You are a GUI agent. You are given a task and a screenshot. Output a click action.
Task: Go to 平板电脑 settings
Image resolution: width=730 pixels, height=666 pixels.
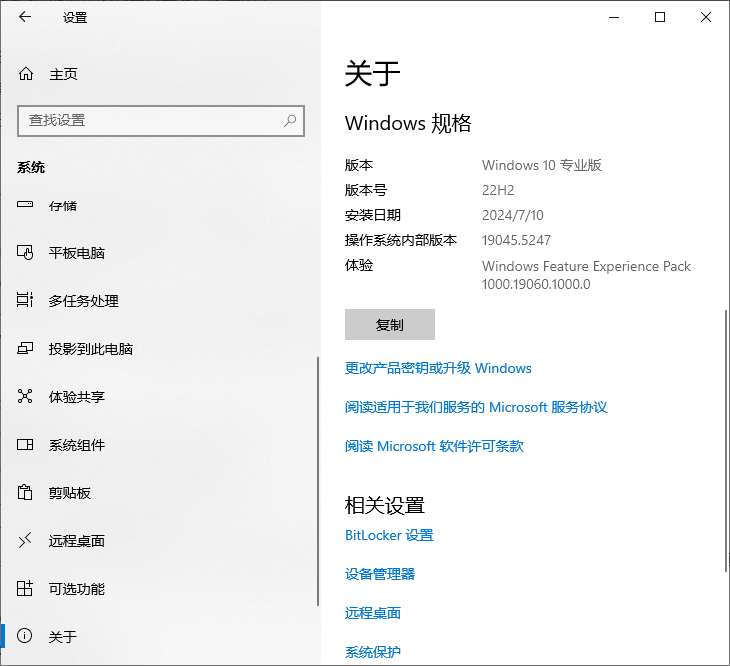pyautogui.click(x=160, y=253)
